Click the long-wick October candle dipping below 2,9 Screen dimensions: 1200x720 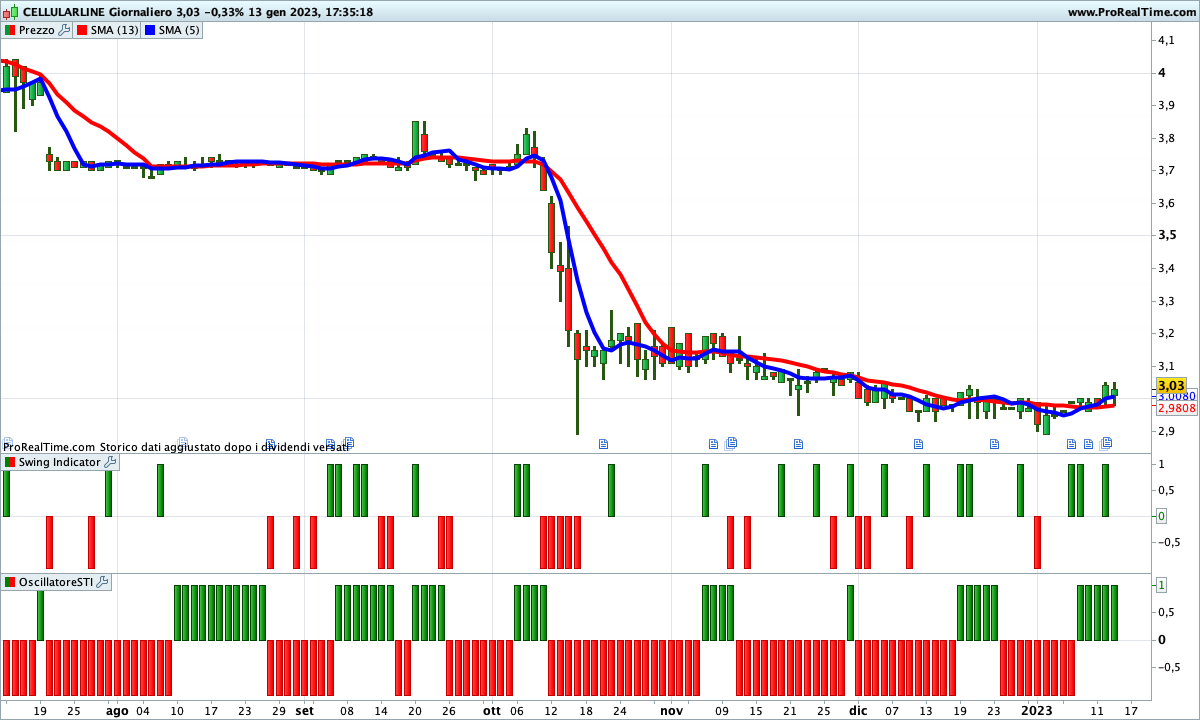(577, 383)
